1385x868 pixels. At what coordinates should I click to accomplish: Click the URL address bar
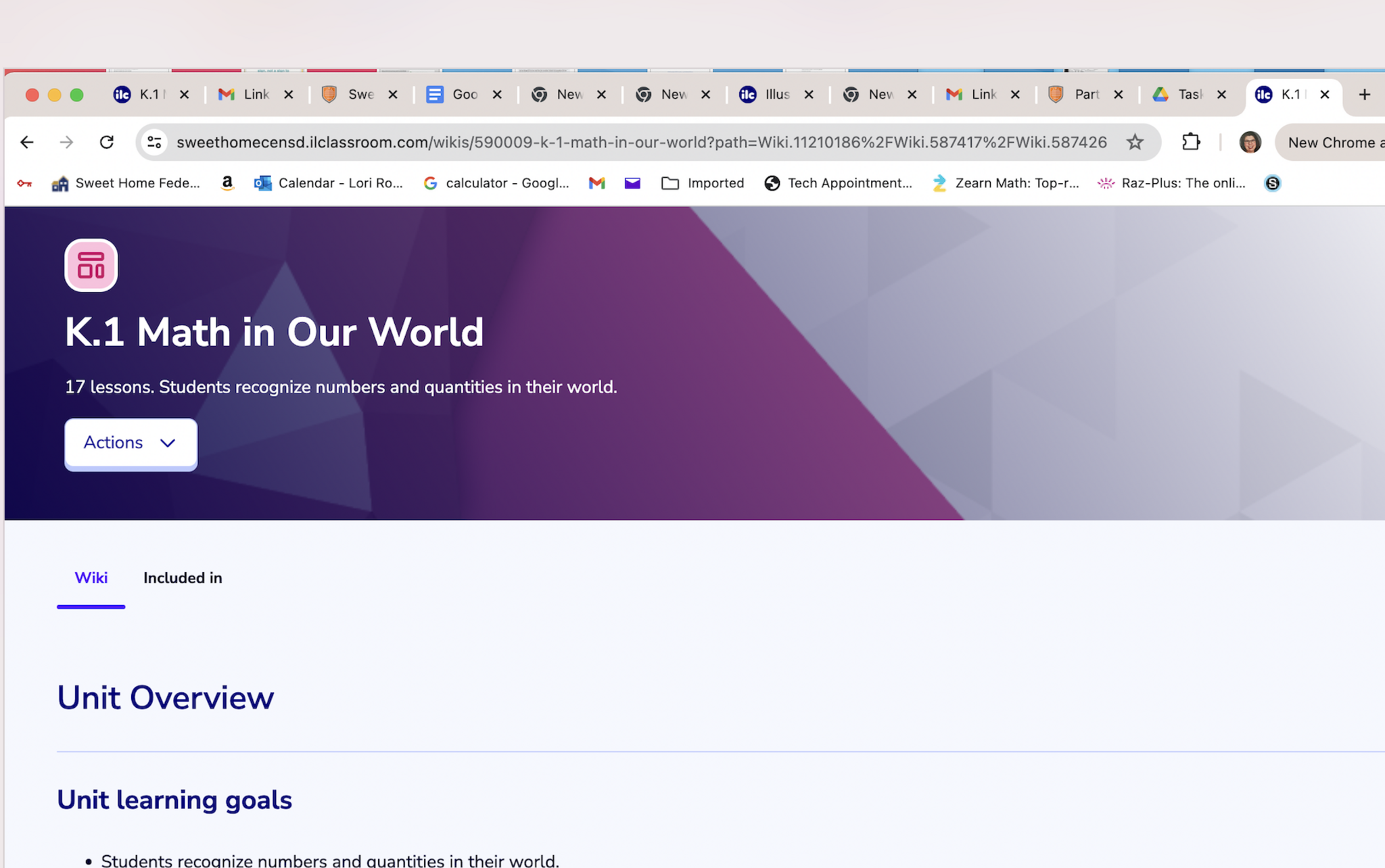640,142
